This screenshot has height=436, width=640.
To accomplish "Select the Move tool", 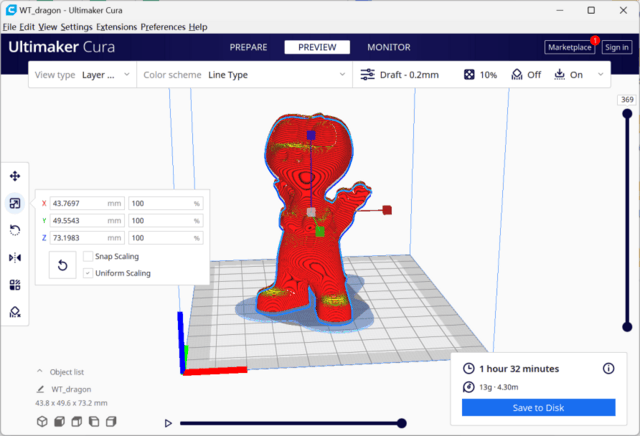I will click(15, 175).
